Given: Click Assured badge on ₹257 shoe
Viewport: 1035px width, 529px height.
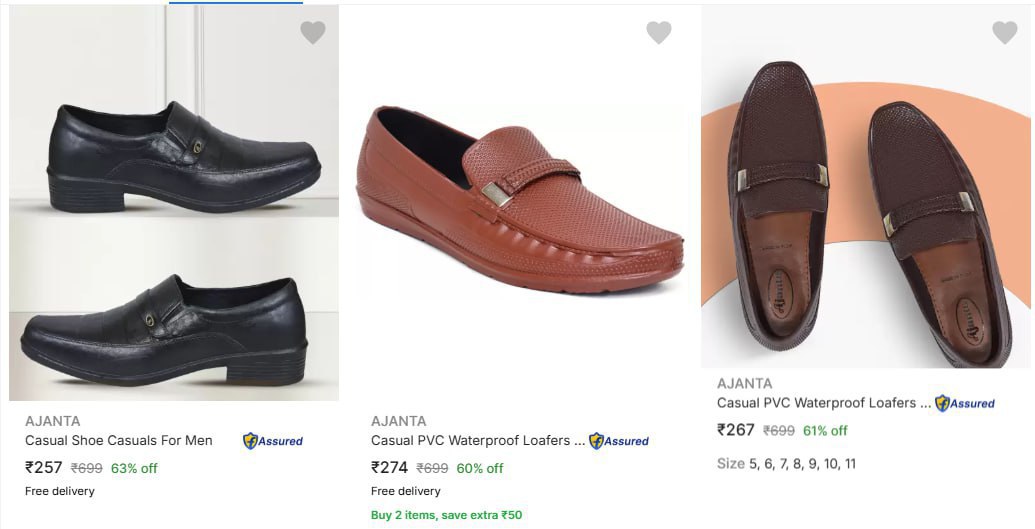Looking at the screenshot, I should (x=273, y=441).
